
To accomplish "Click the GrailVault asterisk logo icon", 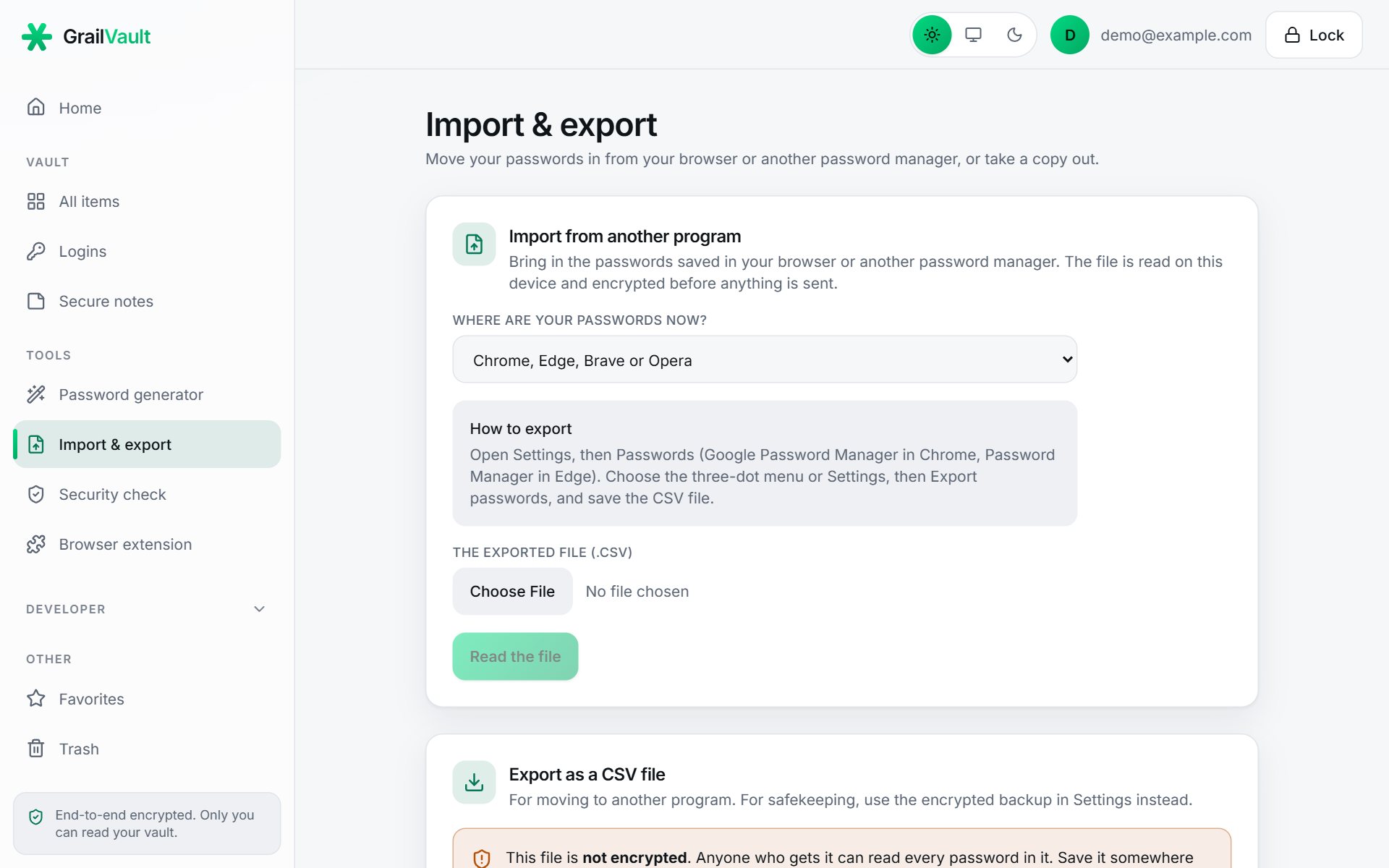I will [37, 36].
